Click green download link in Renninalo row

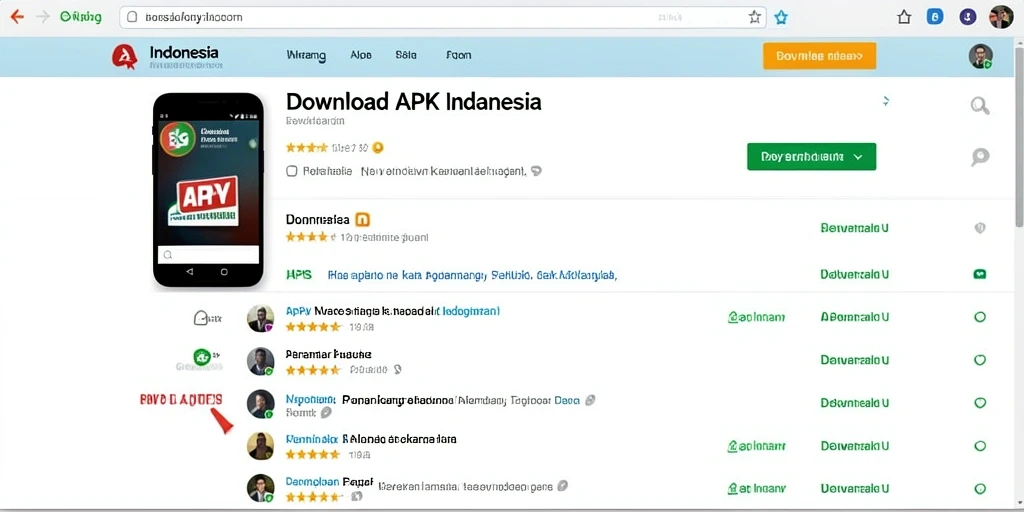pyautogui.click(x=854, y=446)
